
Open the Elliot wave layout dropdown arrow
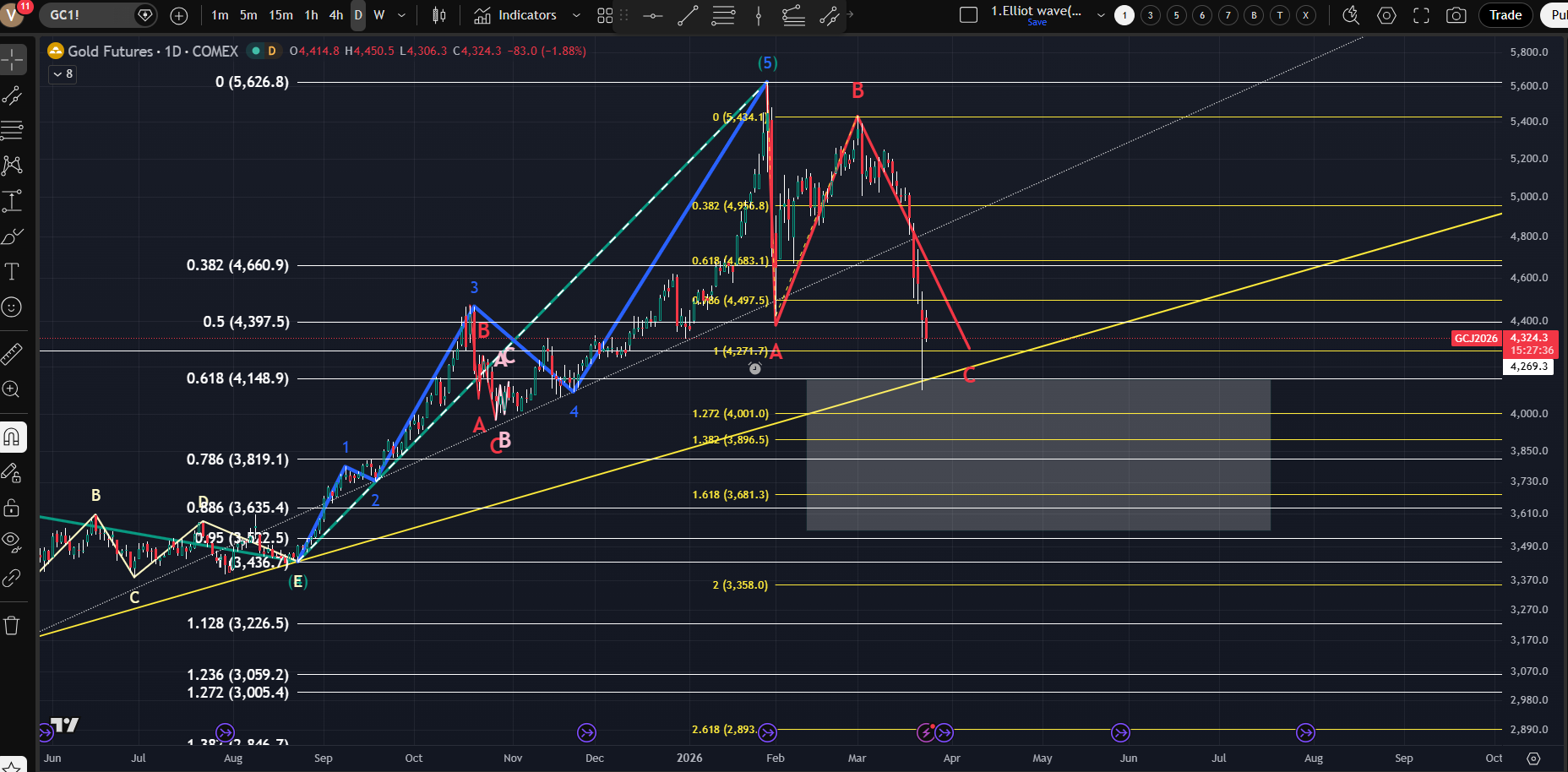1100,15
